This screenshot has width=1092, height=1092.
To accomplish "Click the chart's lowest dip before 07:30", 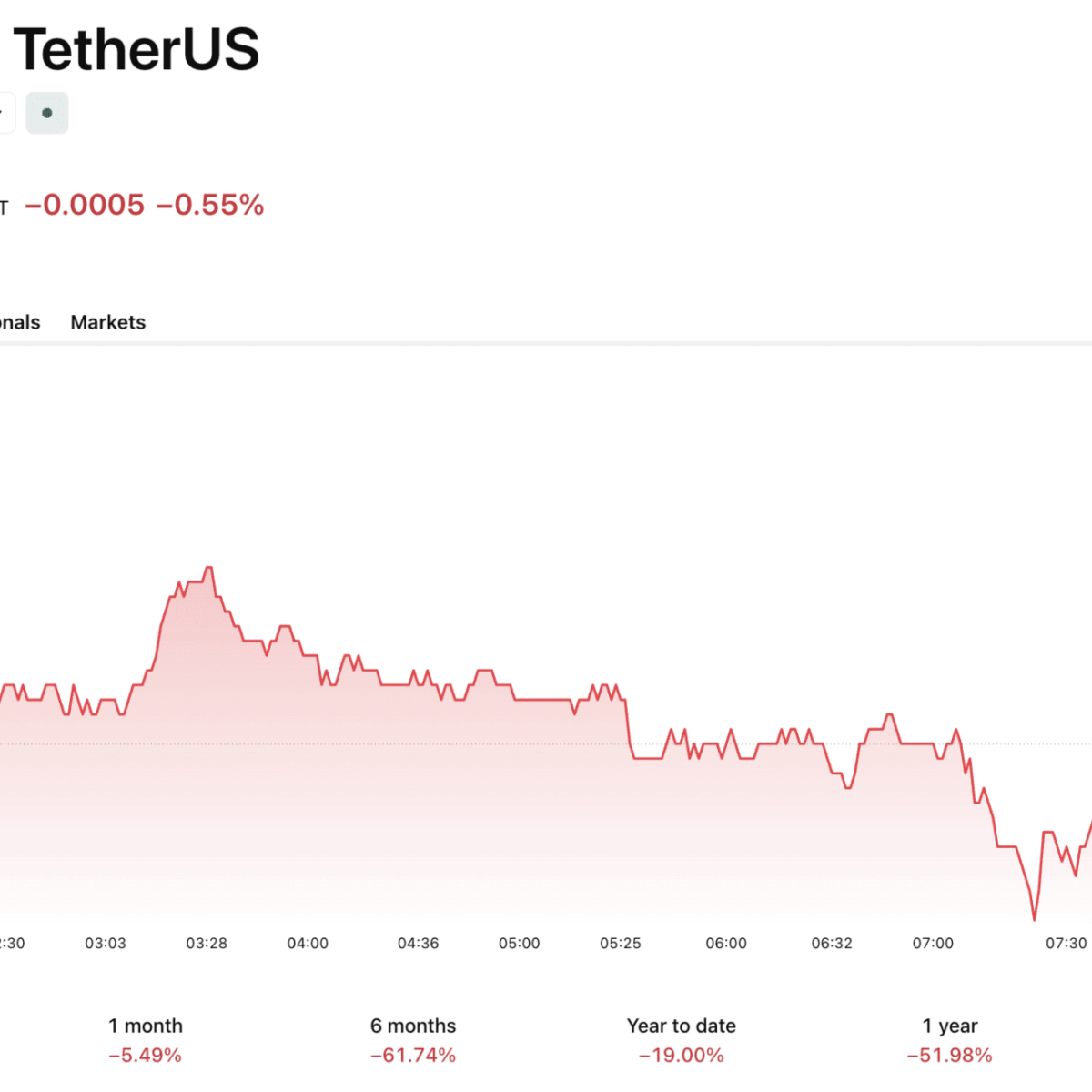I will point(1034,917).
